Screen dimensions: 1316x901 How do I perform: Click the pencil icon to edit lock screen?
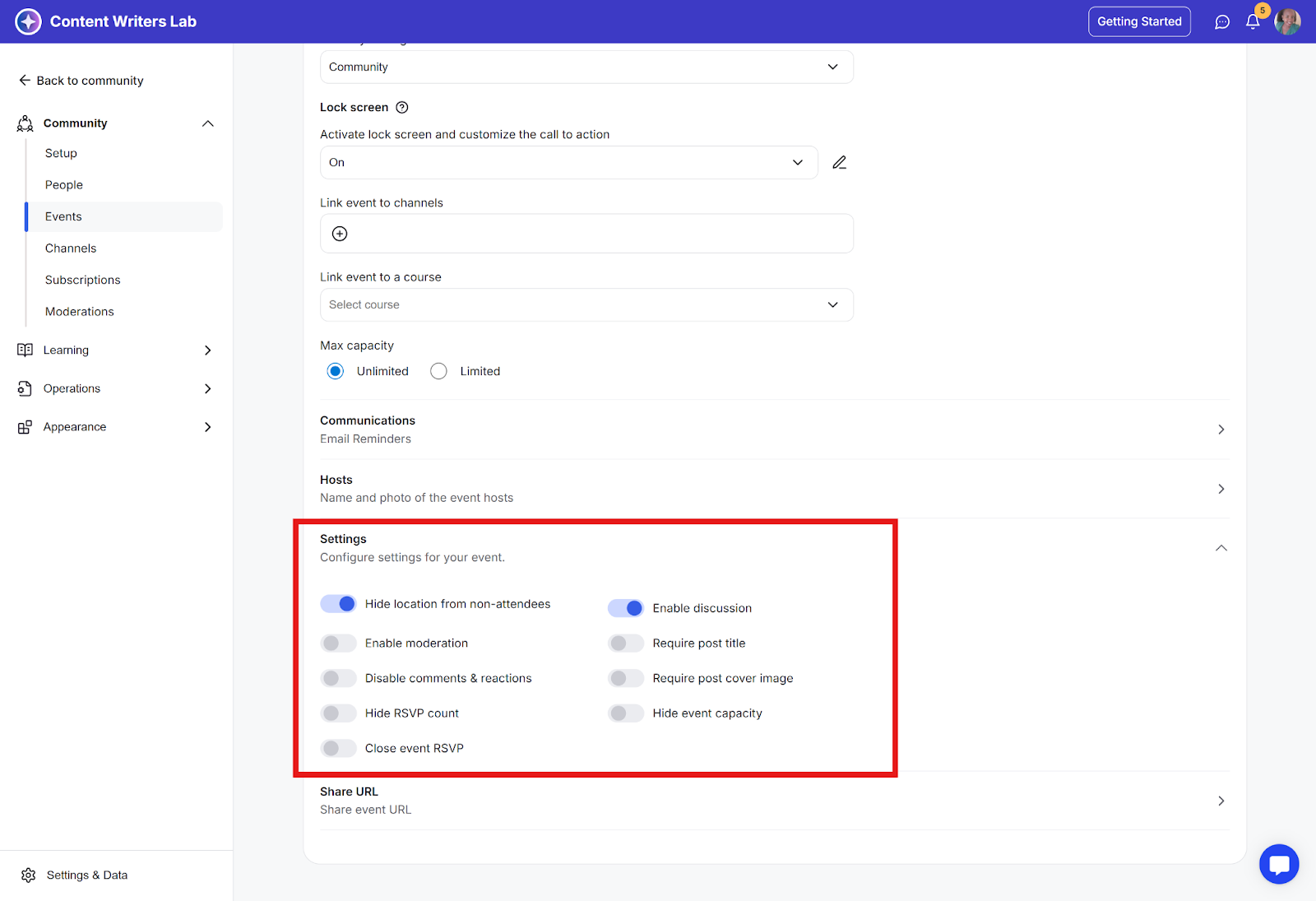click(x=839, y=163)
